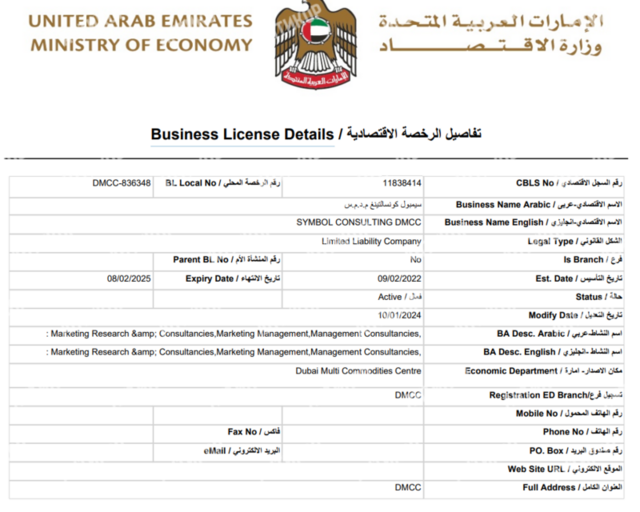Select the DMCC value in Full Address row
This screenshot has height=512, width=640.
[x=408, y=487]
